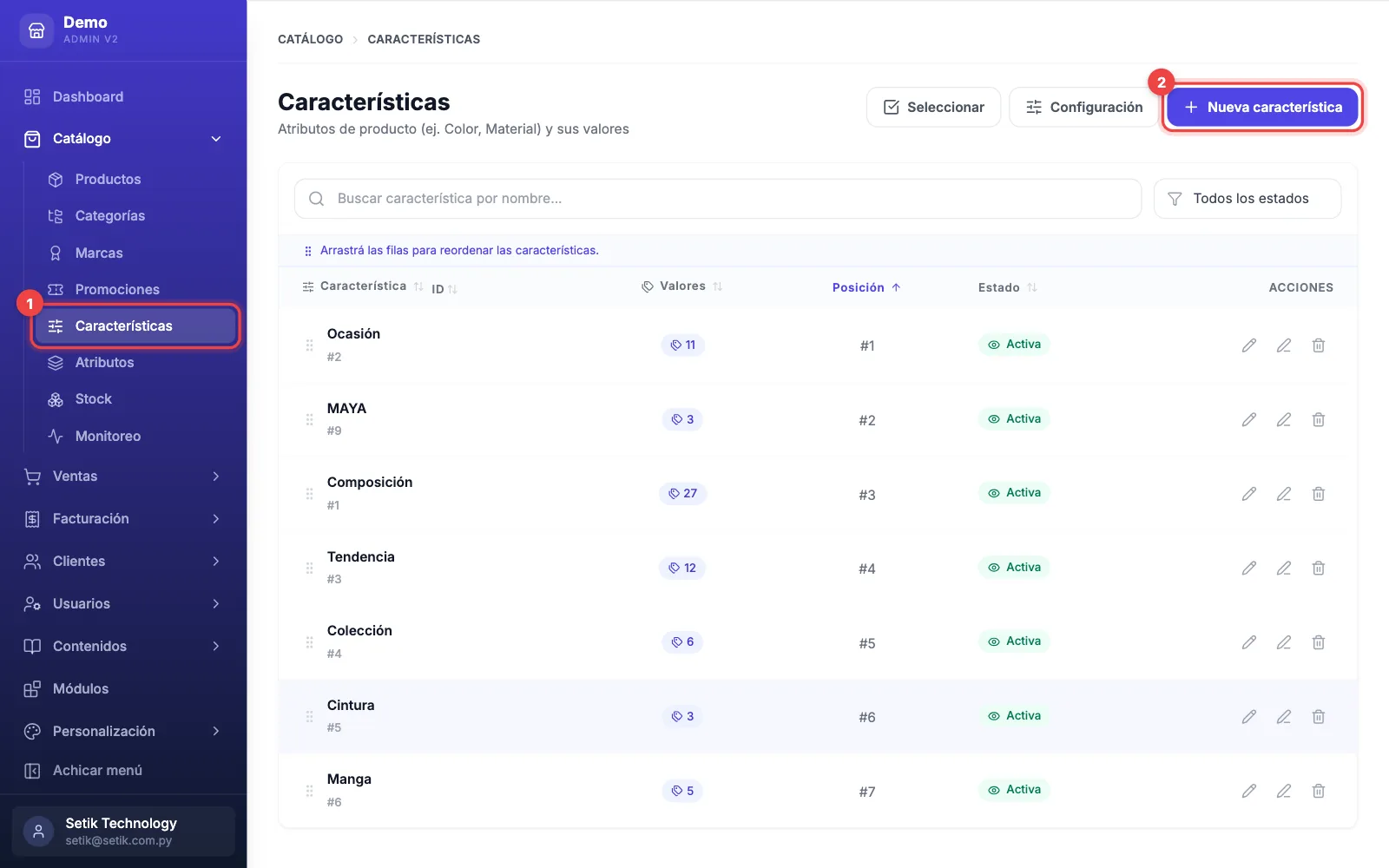Delete the Ocasión characteristic via trash icon

[1318, 345]
